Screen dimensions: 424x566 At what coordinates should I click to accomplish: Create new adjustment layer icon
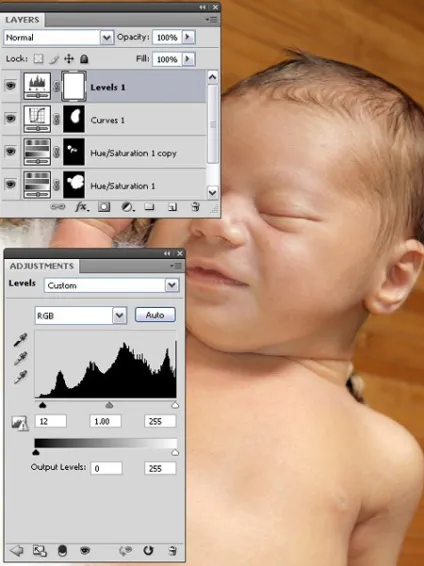[127, 207]
